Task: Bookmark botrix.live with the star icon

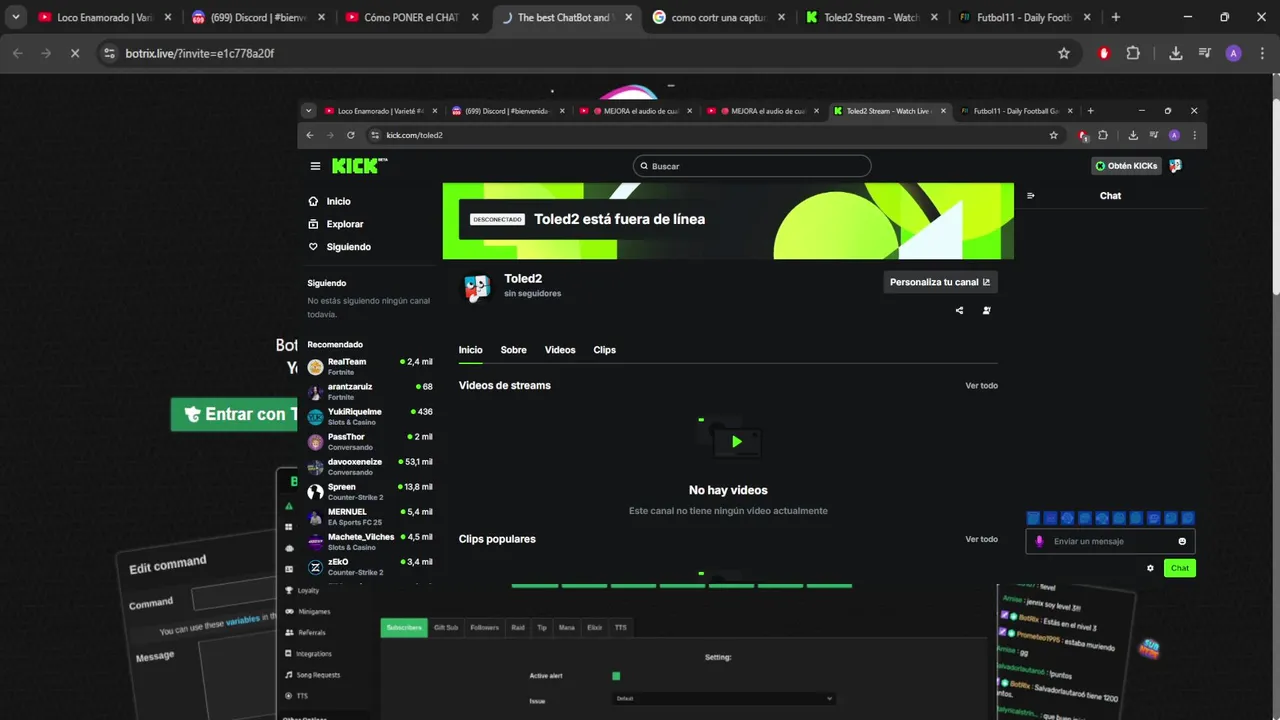Action: coord(1064,53)
